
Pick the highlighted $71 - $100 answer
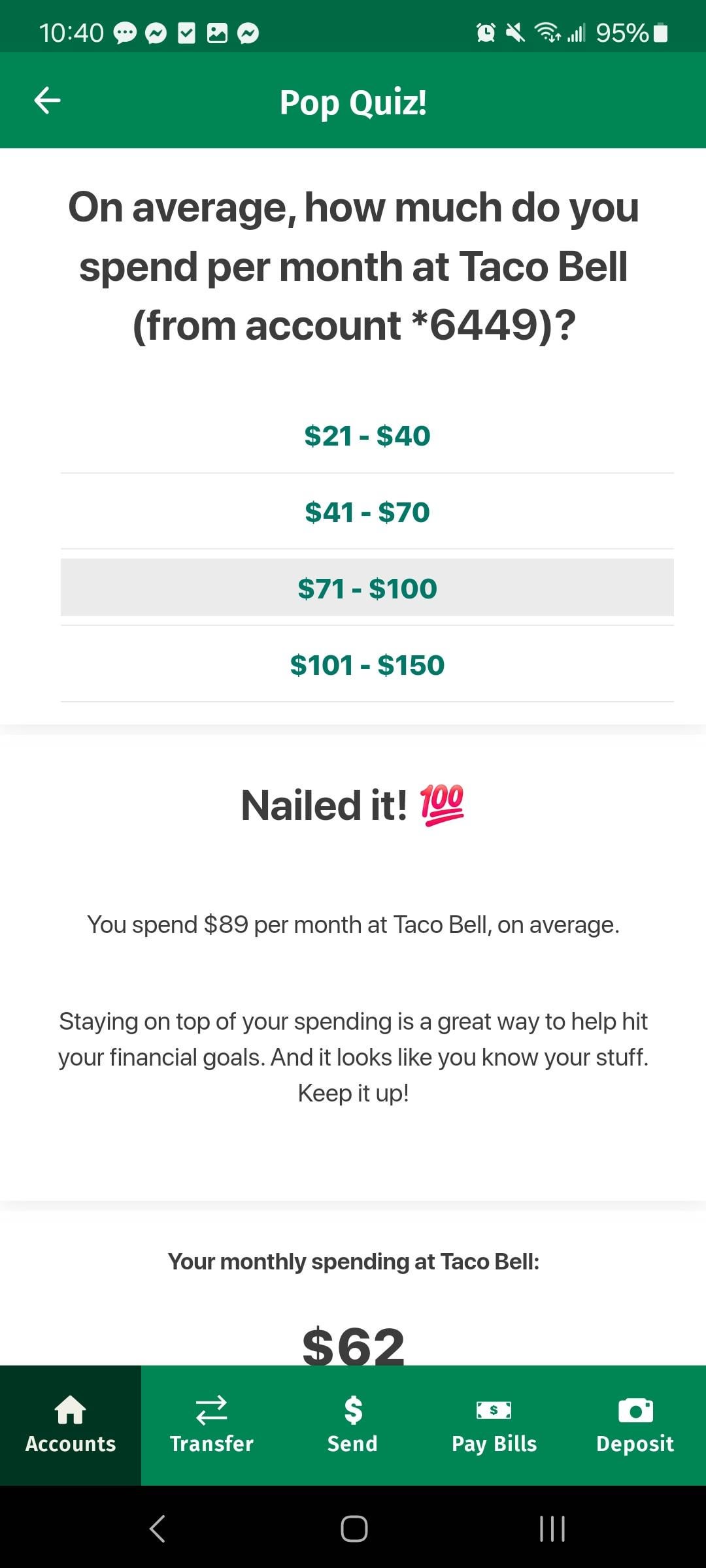[367, 588]
